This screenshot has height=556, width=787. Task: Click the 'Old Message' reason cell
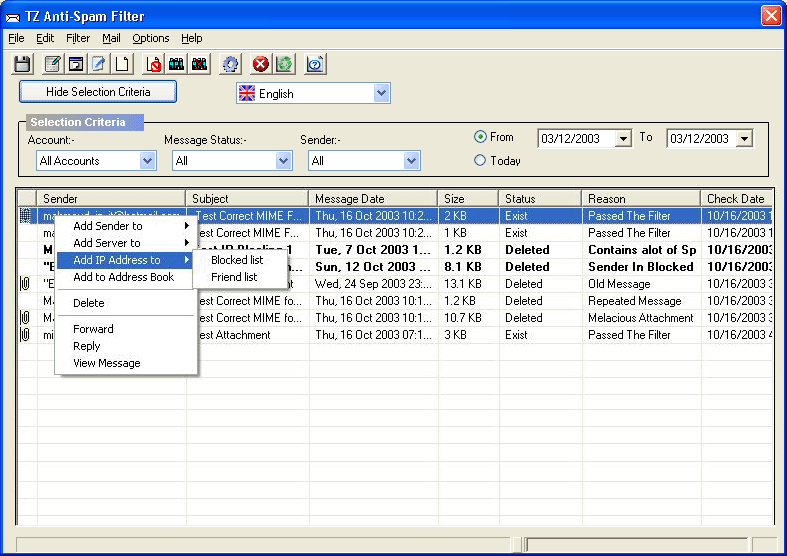pyautogui.click(x=641, y=284)
